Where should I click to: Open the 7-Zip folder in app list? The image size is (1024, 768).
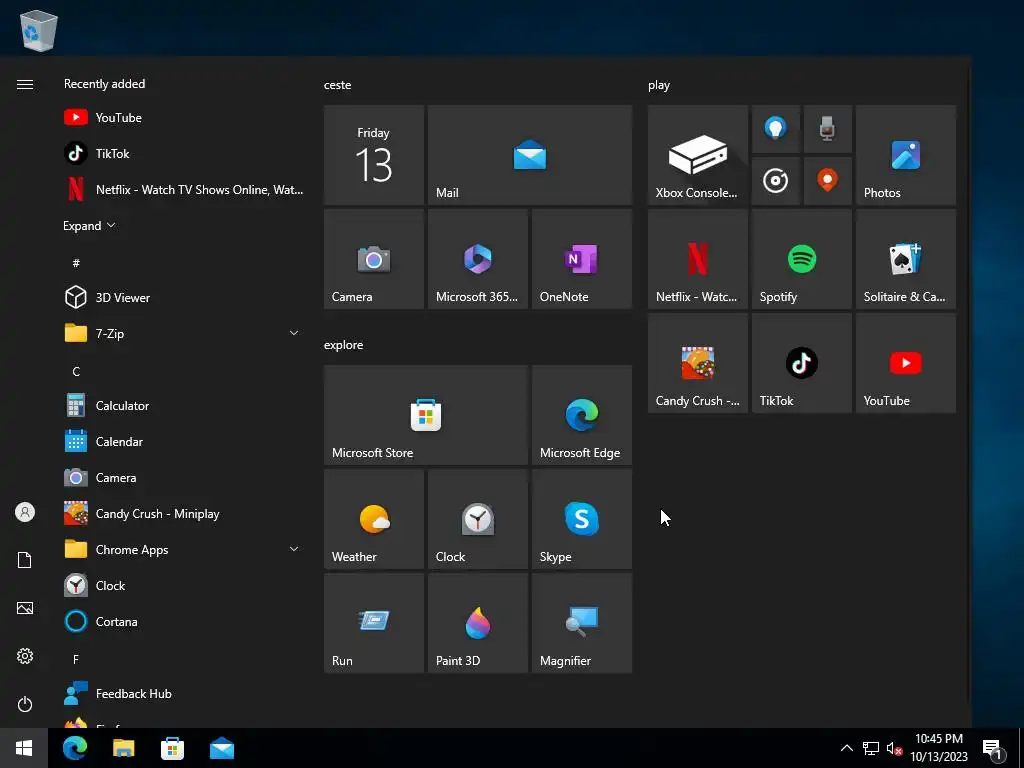(x=183, y=333)
